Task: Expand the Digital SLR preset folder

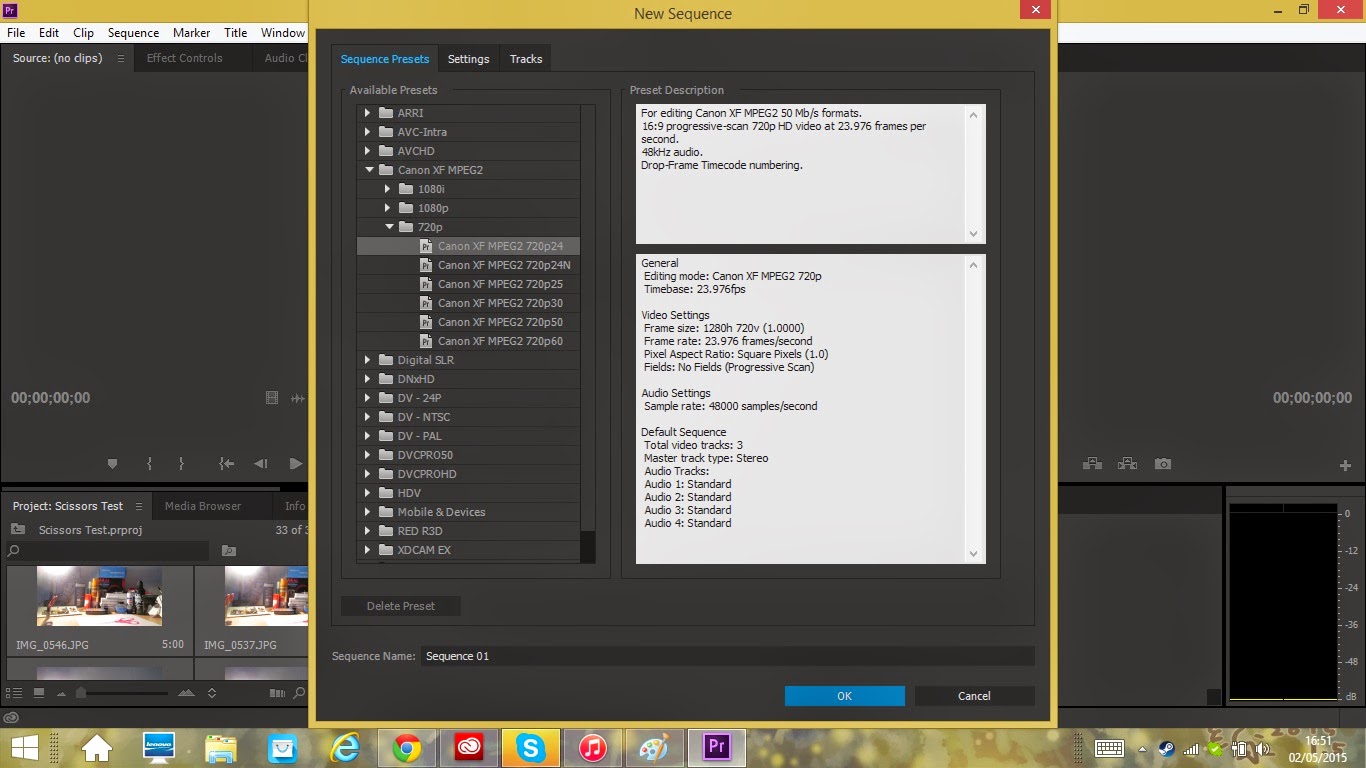Action: coord(367,360)
